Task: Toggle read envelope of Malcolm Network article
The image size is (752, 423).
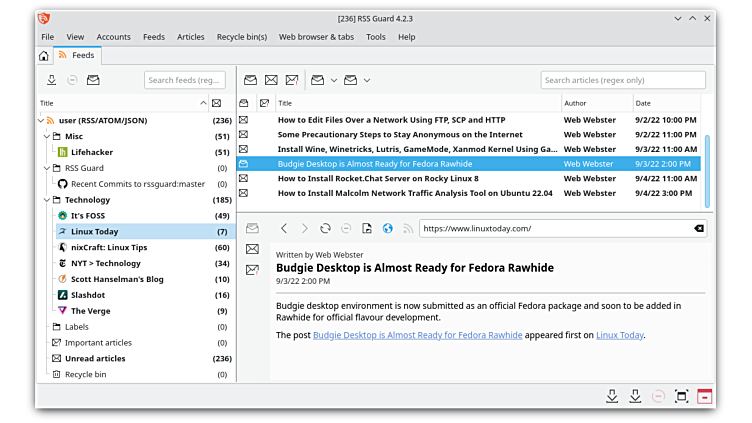Action: 243,194
